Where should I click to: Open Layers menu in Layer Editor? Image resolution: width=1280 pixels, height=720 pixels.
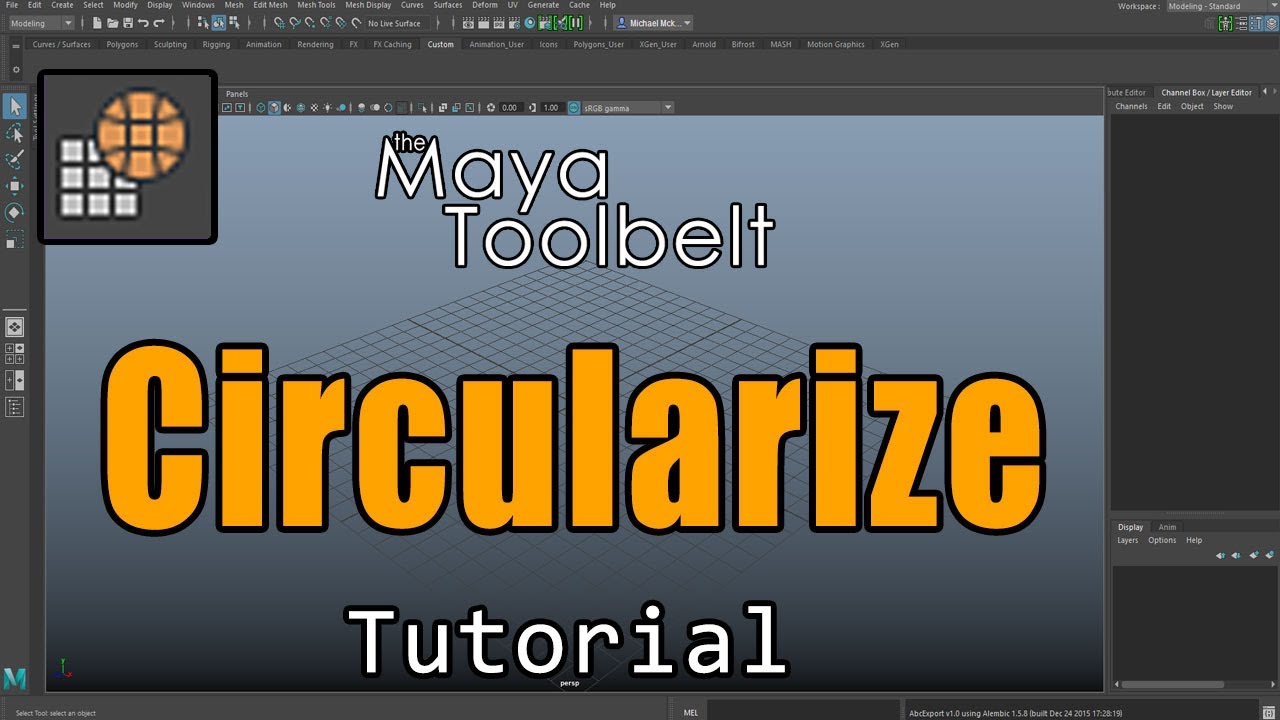pos(1128,540)
